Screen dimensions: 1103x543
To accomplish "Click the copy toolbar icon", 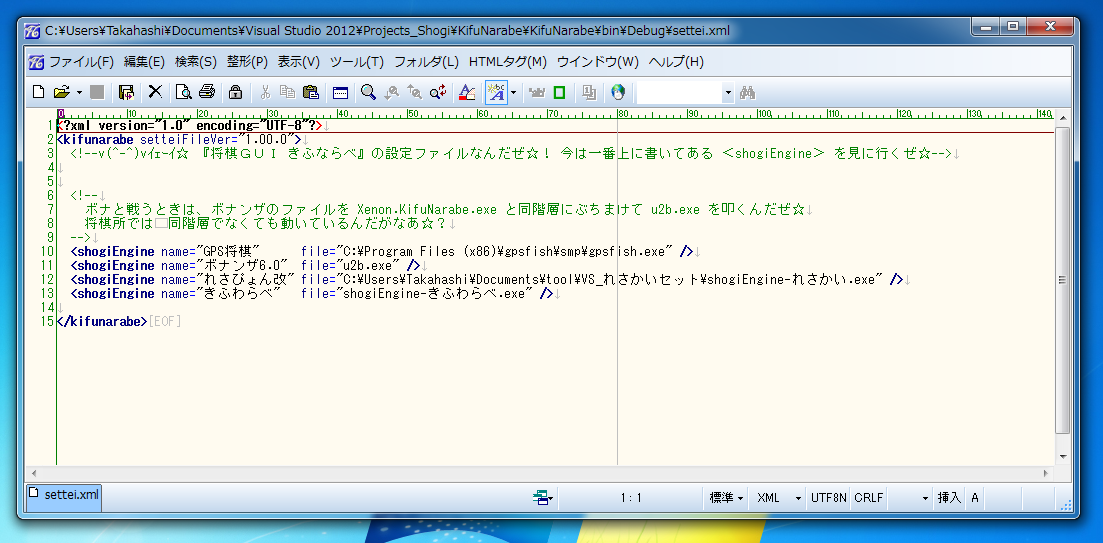I will point(287,92).
